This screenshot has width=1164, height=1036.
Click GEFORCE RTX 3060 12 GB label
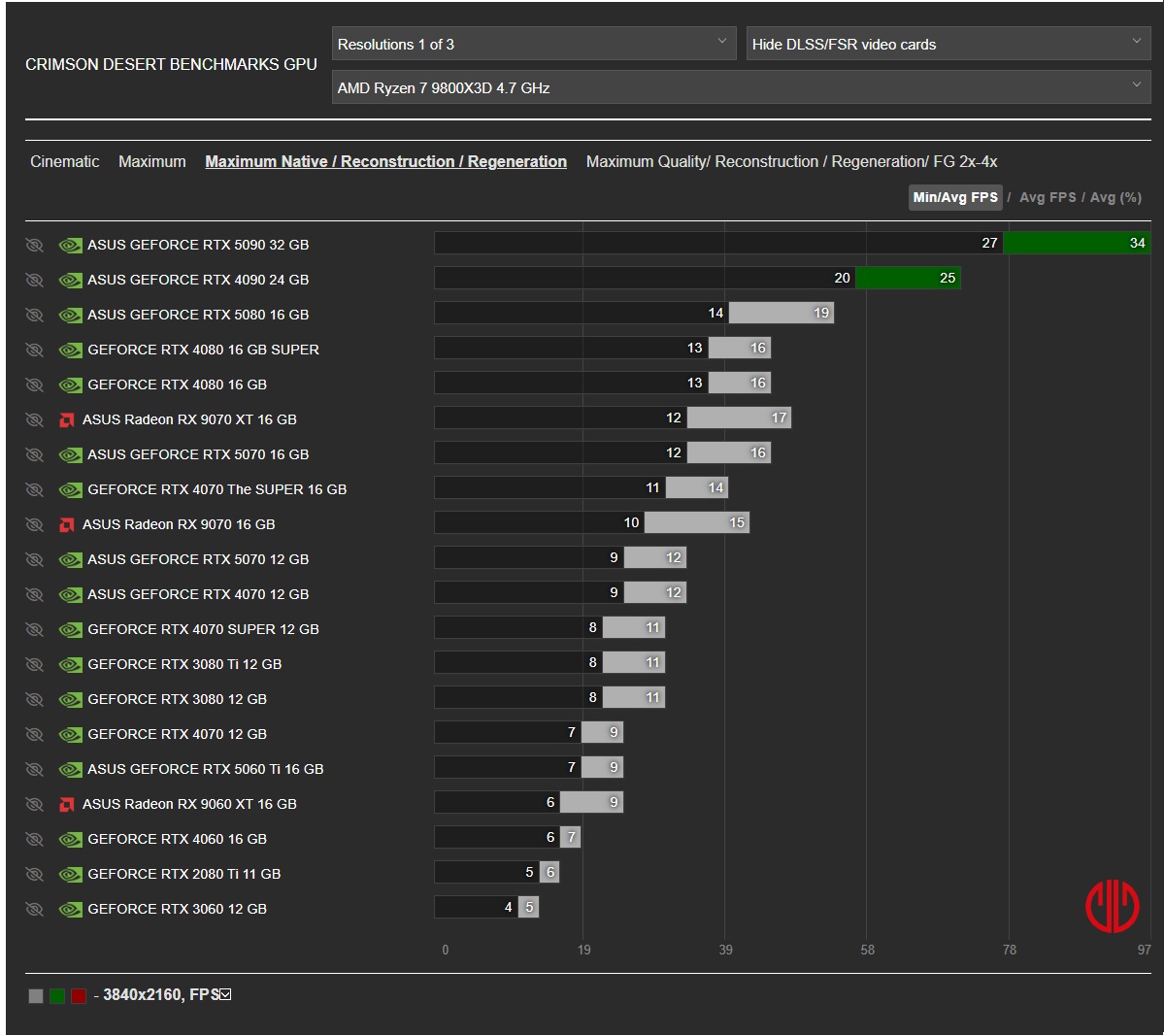pos(178,908)
